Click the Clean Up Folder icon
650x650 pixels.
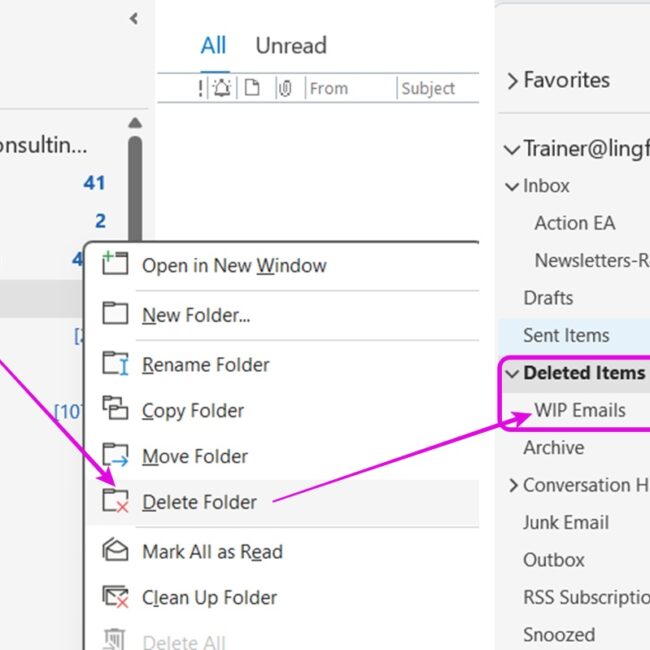point(116,597)
